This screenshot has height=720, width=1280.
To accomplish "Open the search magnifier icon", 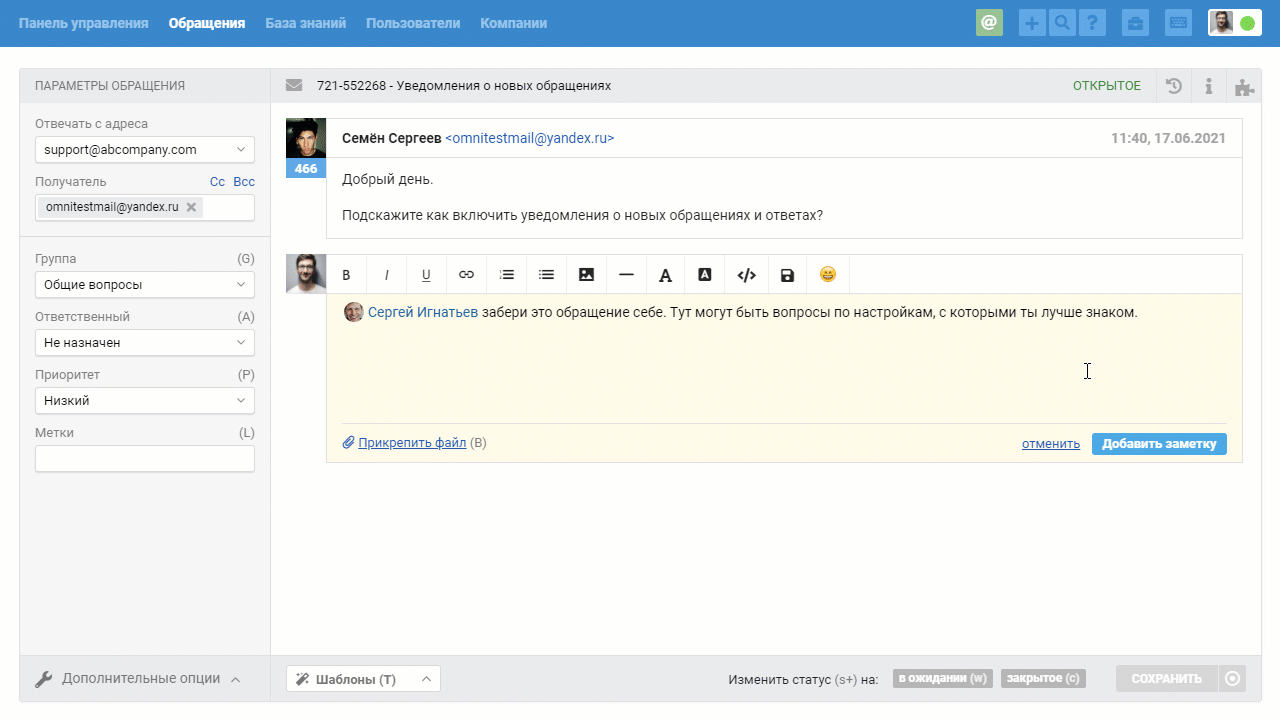I will [x=1062, y=23].
